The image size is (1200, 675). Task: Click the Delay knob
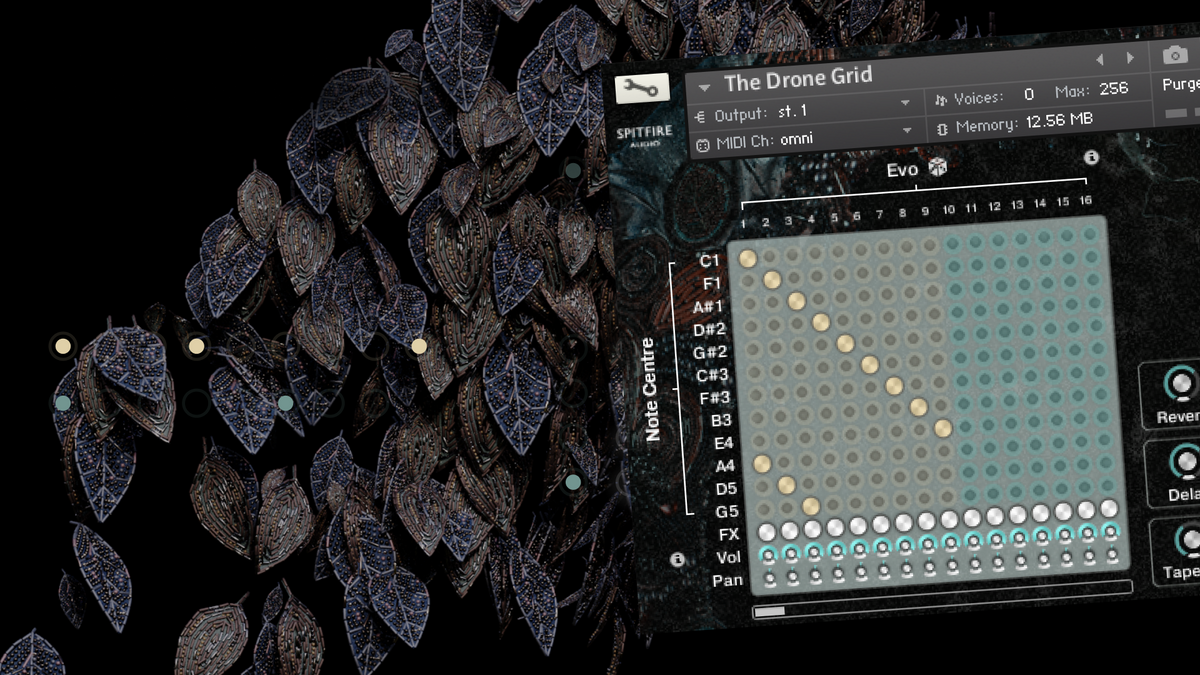click(x=1186, y=462)
